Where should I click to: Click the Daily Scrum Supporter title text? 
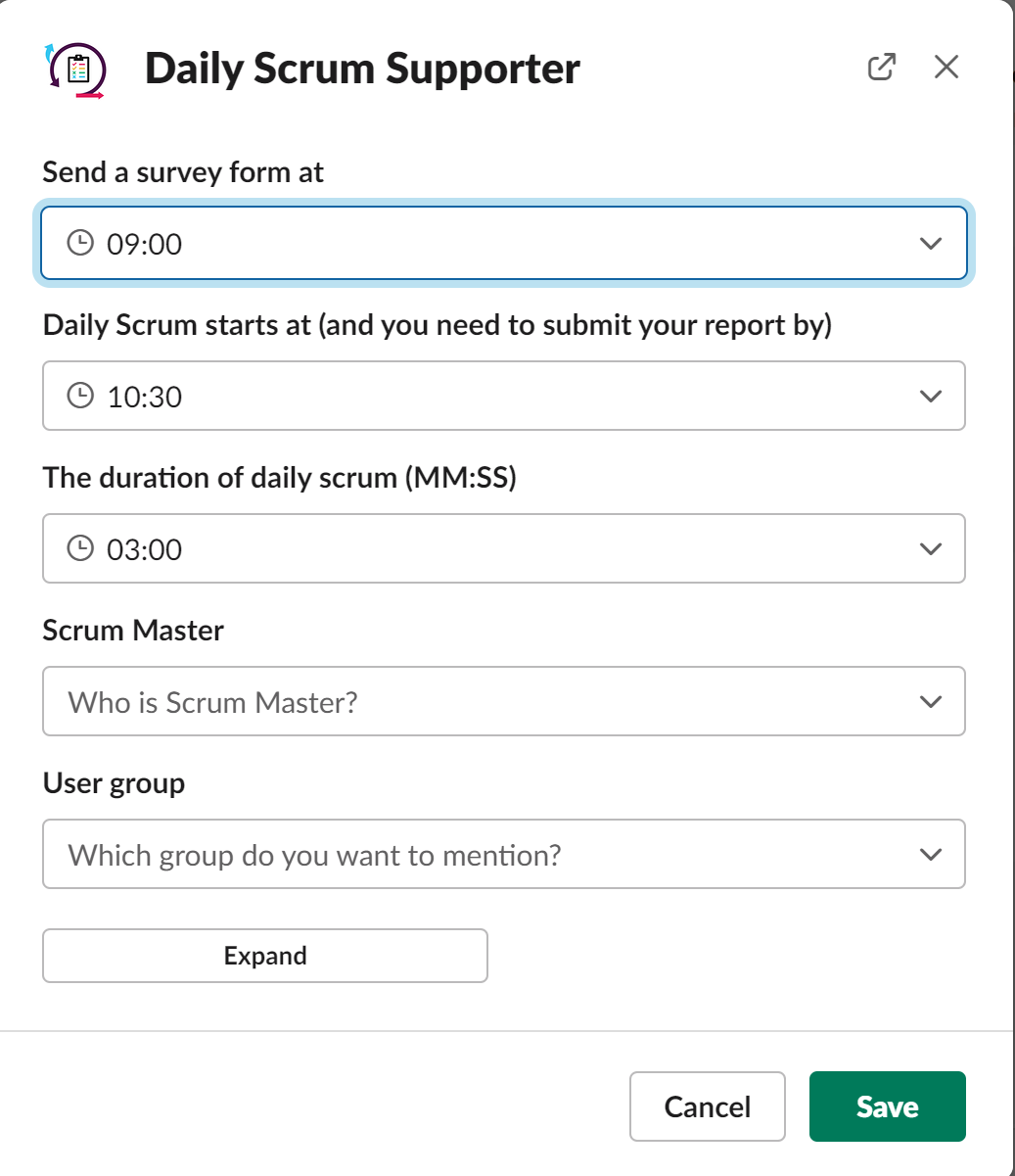click(362, 70)
